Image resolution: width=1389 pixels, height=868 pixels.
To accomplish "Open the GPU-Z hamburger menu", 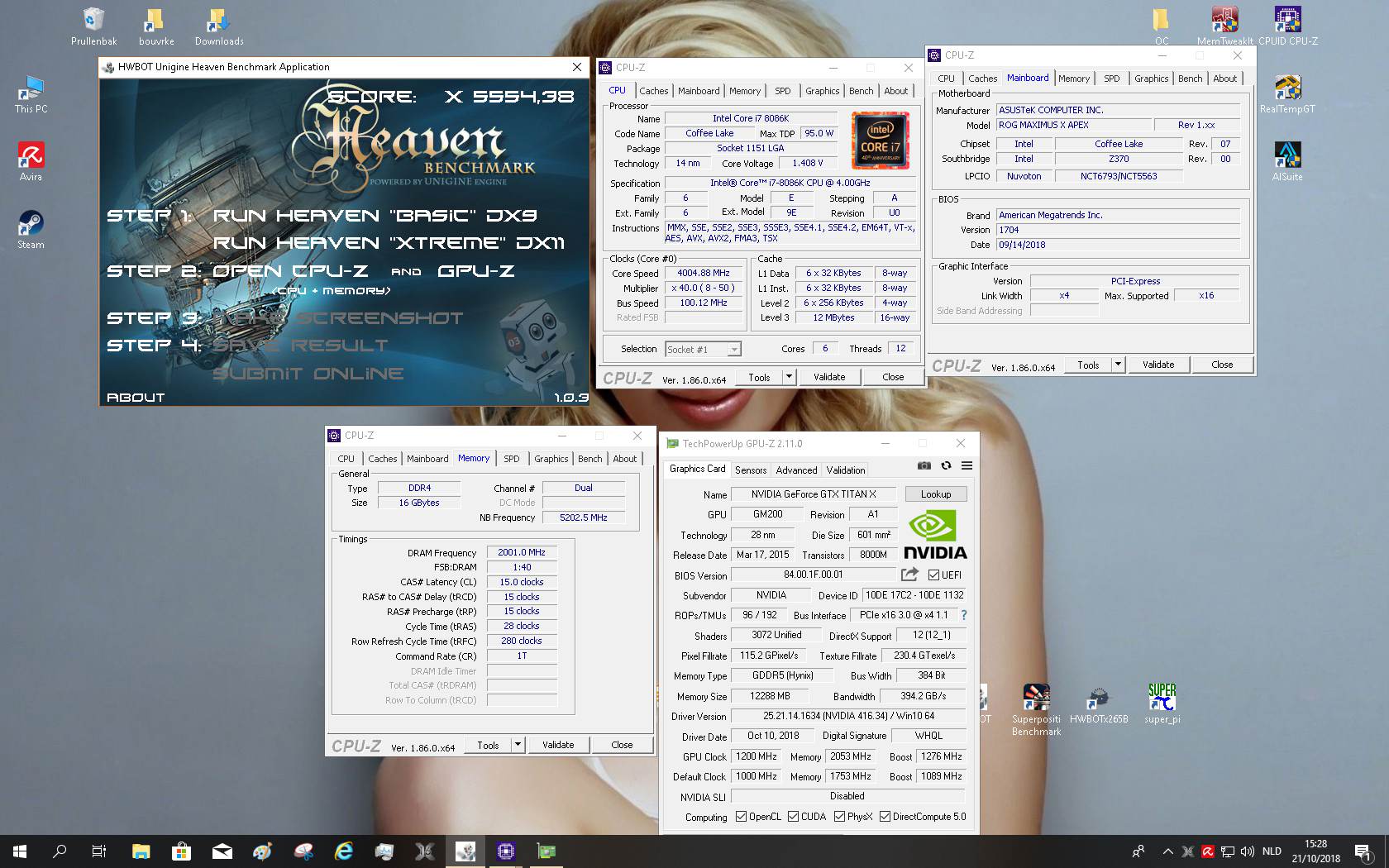I will [967, 465].
